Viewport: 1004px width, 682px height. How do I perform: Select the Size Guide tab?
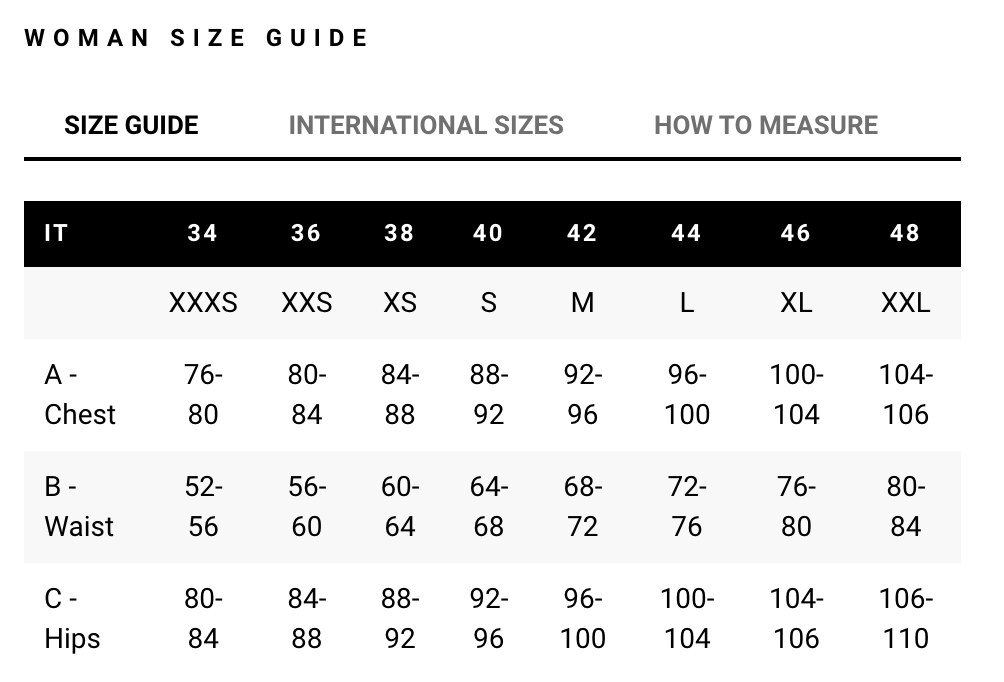pos(131,125)
